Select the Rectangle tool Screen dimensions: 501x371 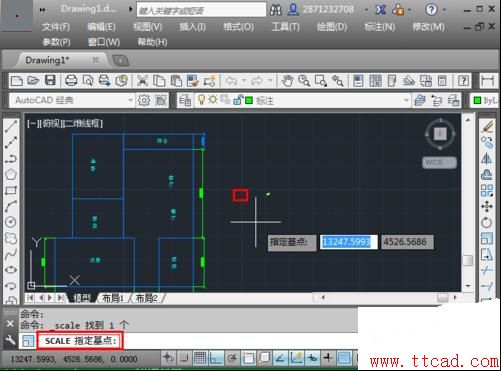click(11, 190)
